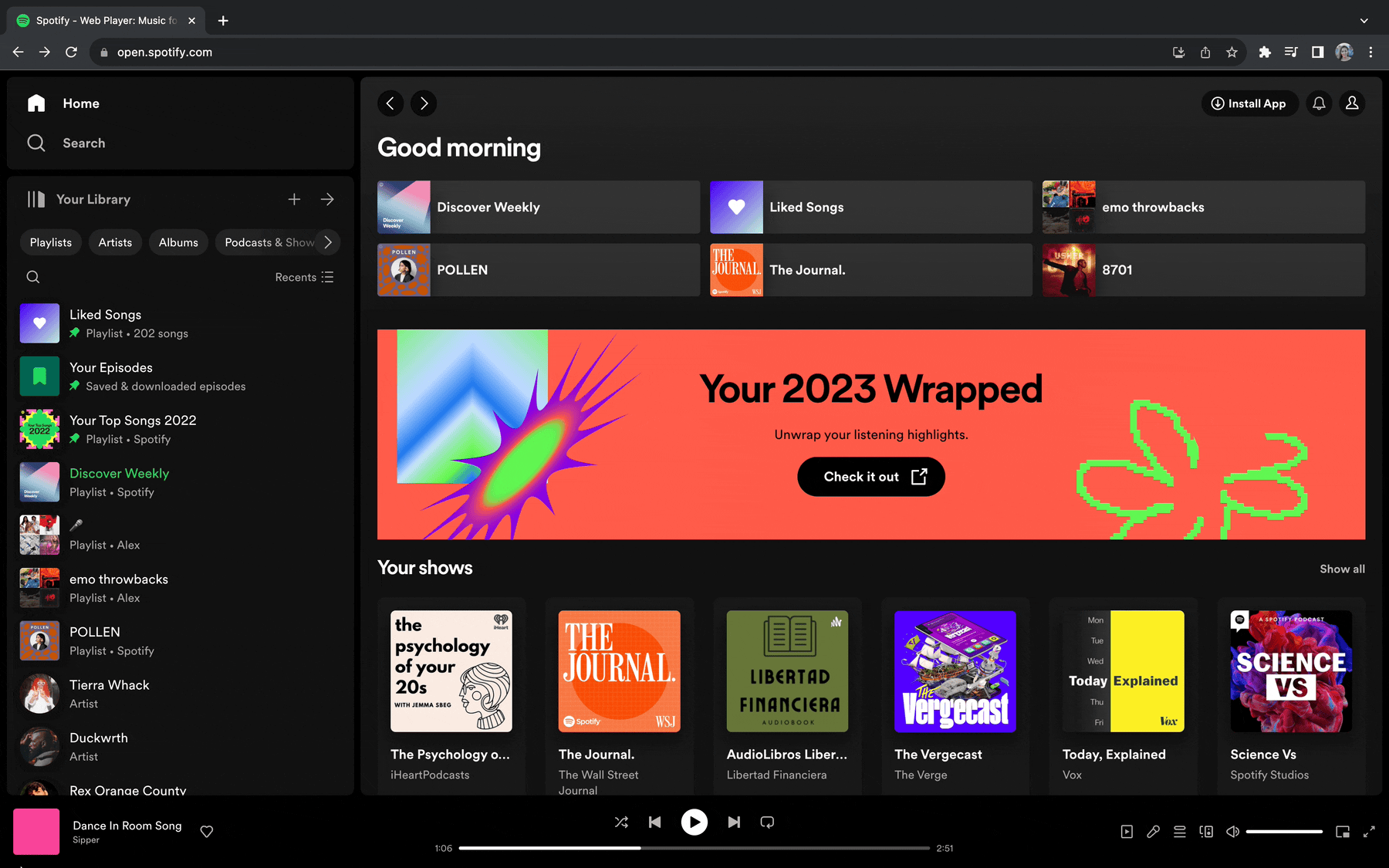Open the Connect to a device icon
1389x868 pixels.
tap(1206, 832)
